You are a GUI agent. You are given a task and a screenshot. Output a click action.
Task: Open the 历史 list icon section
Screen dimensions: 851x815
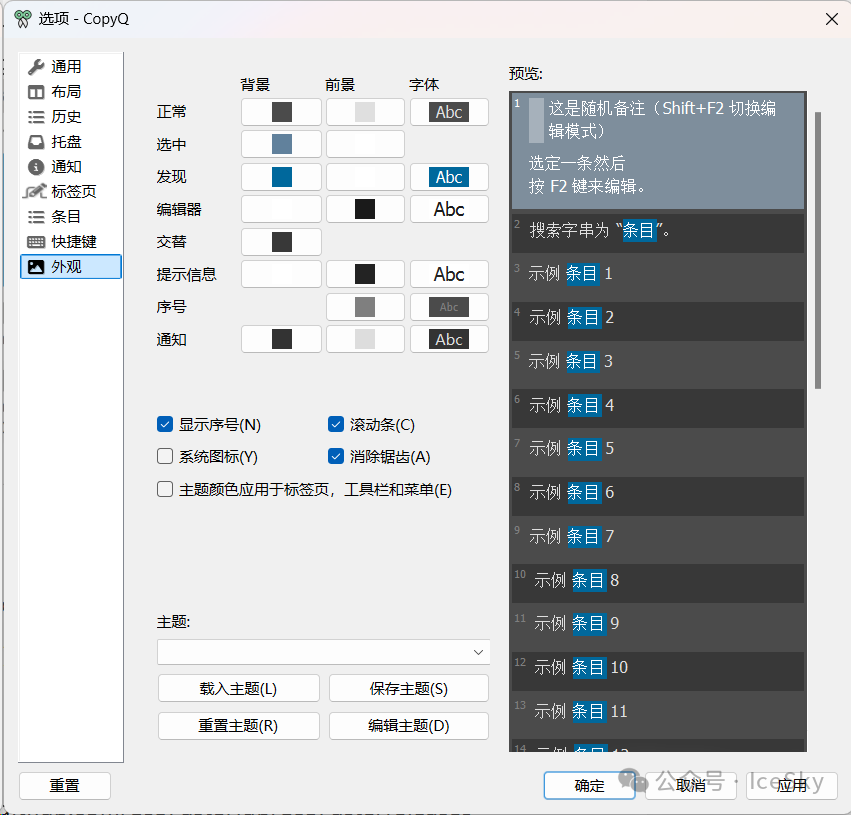(x=36, y=117)
